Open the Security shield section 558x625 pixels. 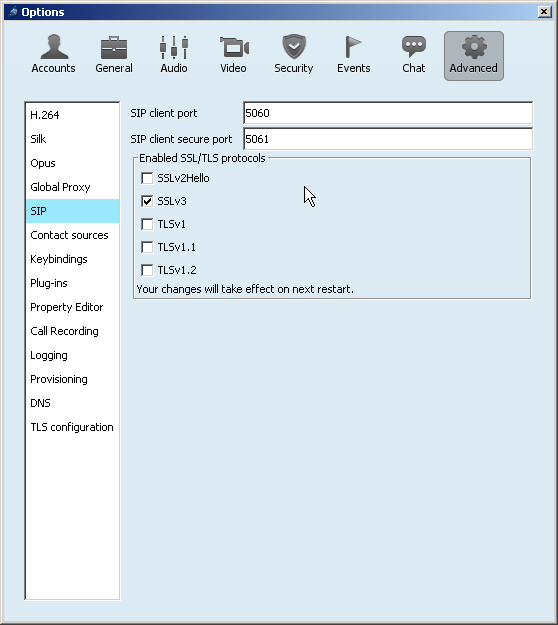[x=294, y=55]
